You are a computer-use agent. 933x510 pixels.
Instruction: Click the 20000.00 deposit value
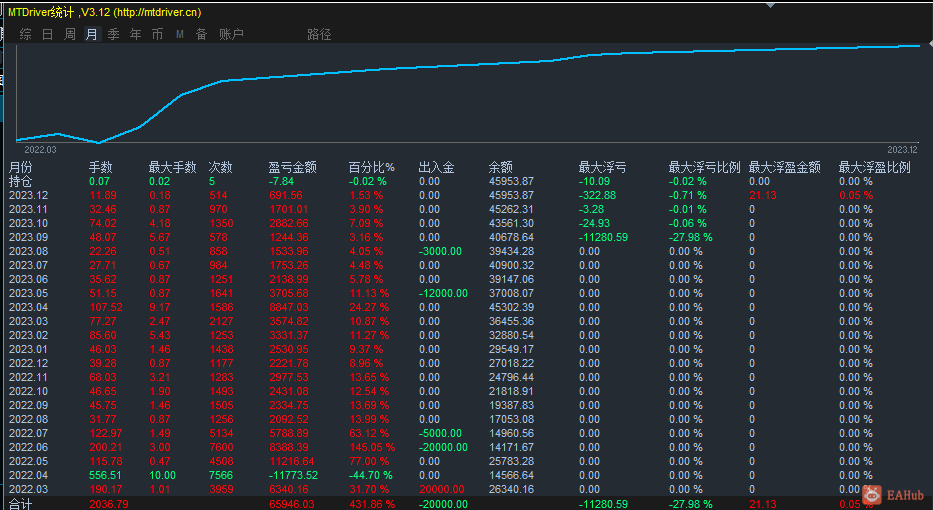[x=441, y=489]
